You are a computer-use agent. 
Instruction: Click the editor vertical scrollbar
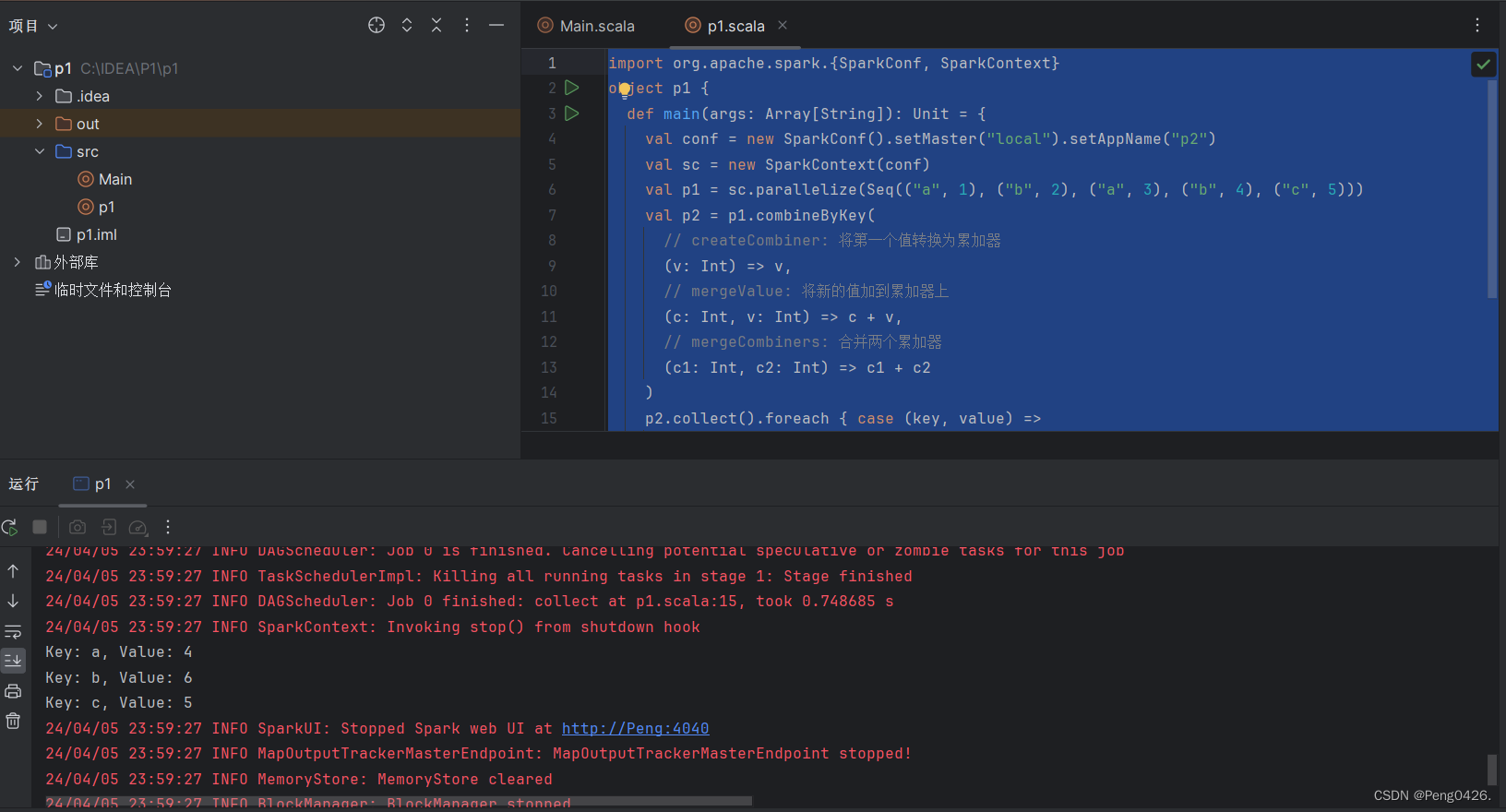pyautogui.click(x=1492, y=189)
